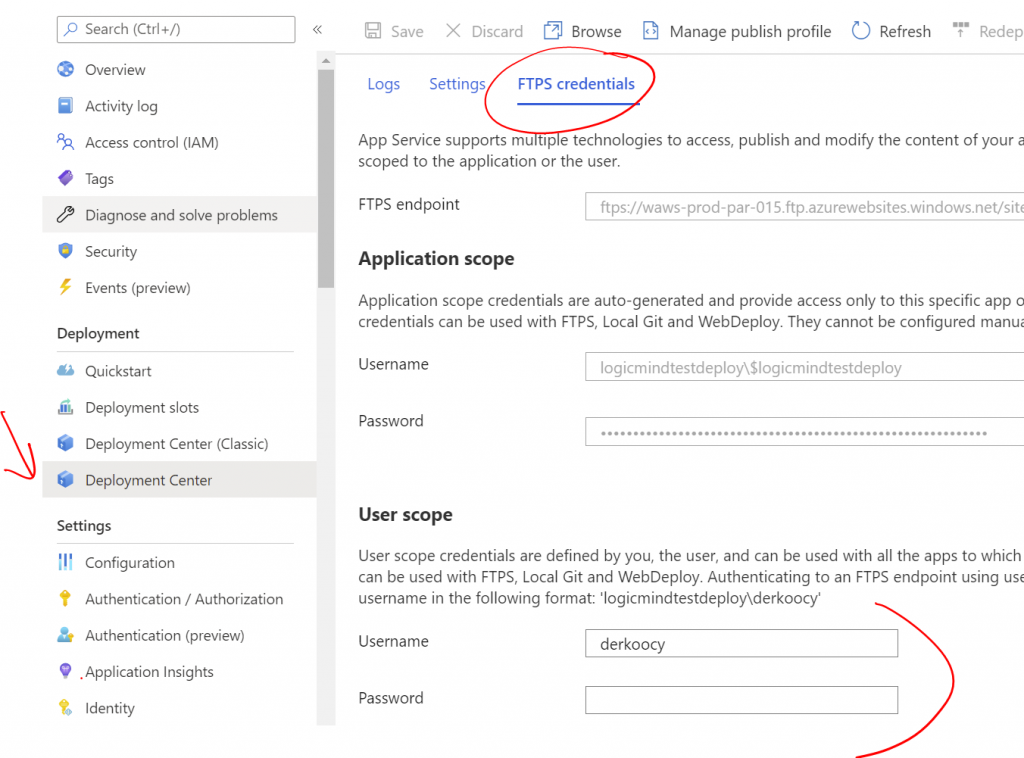Click Application scope Username field
The width and height of the screenshot is (1024, 758).
coord(804,367)
